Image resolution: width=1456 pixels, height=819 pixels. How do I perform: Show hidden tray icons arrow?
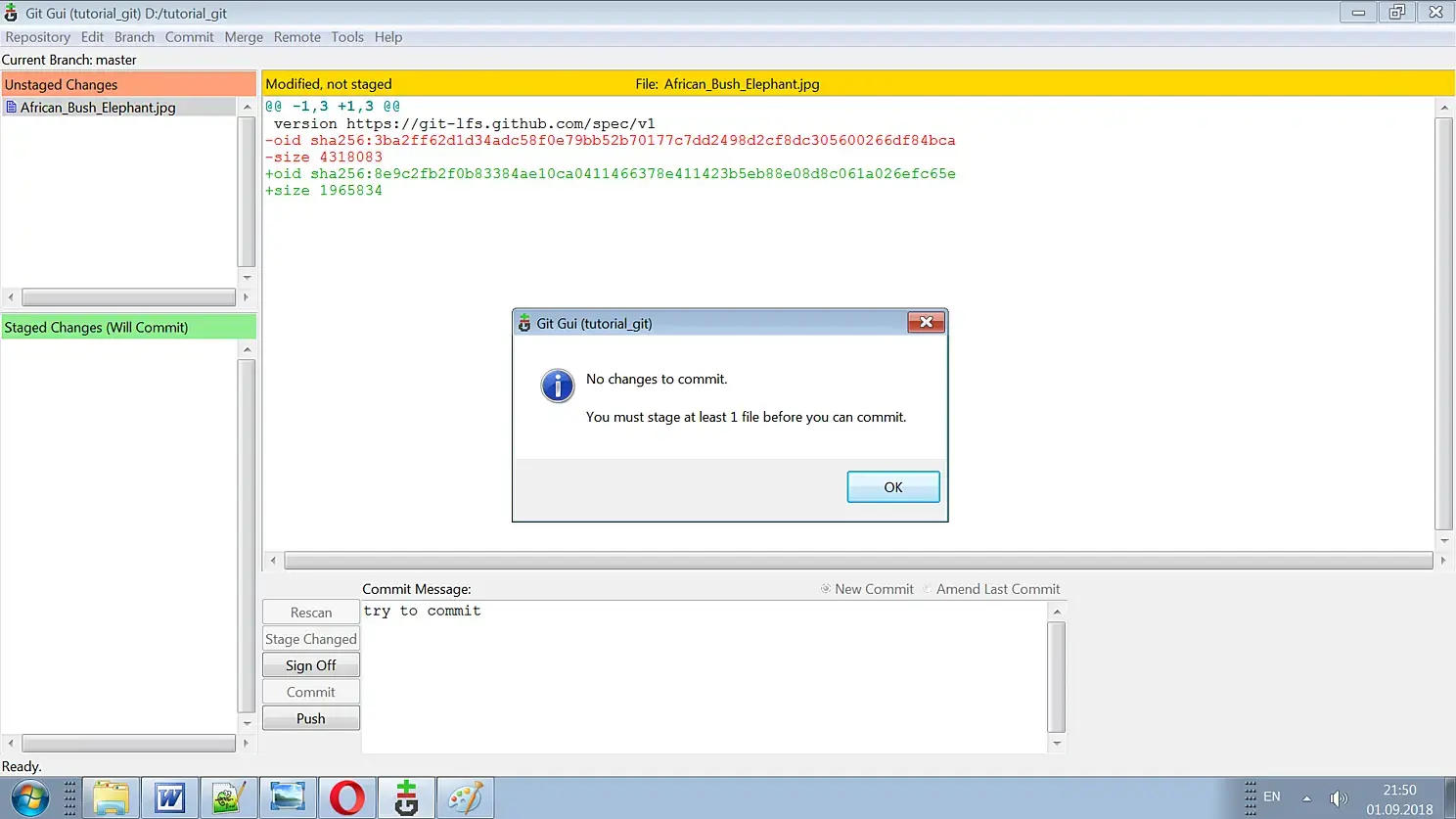1306,798
